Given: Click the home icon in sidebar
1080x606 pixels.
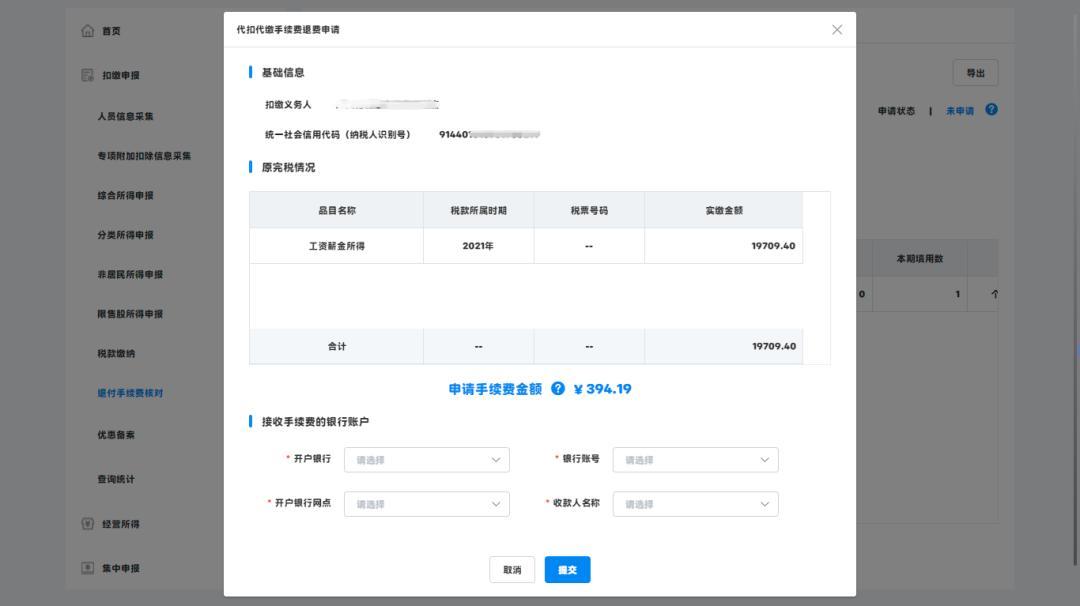Looking at the screenshot, I should [x=87, y=31].
